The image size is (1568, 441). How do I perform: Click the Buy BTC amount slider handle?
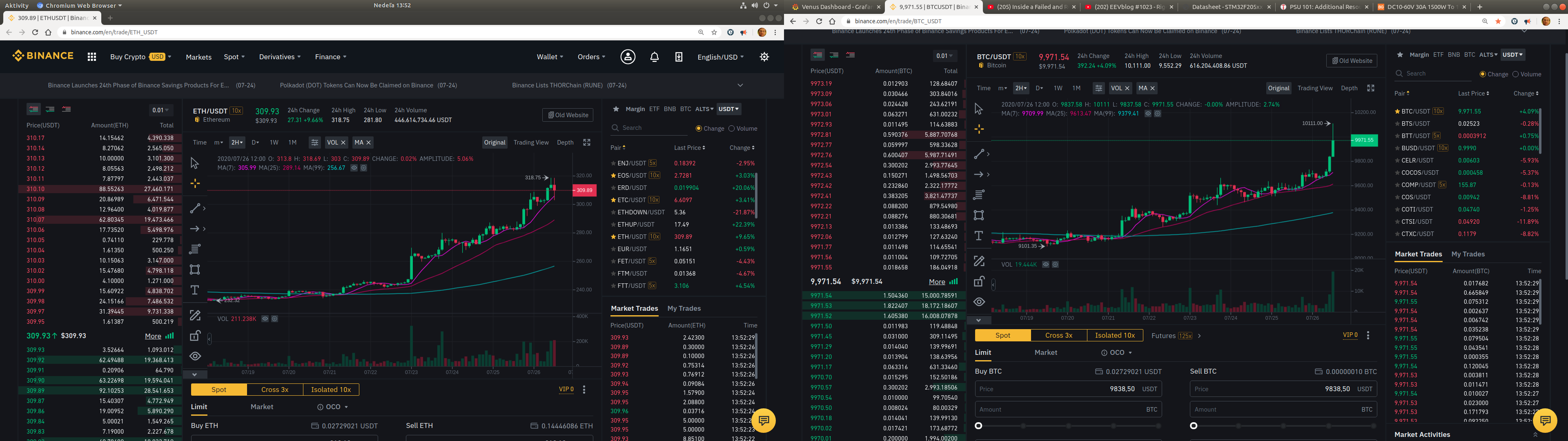click(x=979, y=426)
